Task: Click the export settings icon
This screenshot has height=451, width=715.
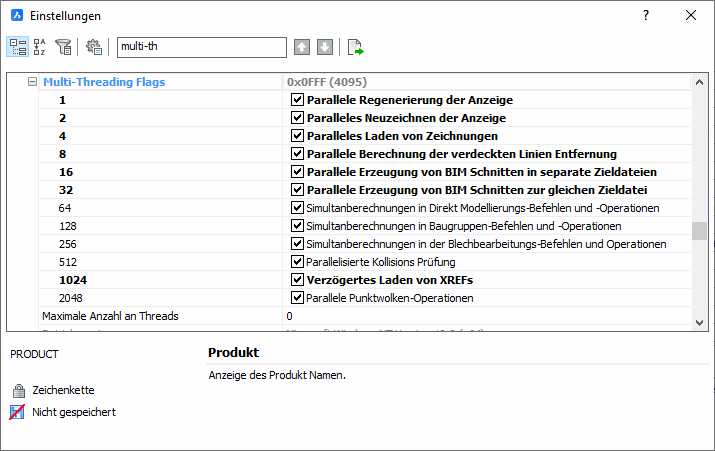Action: pyautogui.click(x=355, y=47)
